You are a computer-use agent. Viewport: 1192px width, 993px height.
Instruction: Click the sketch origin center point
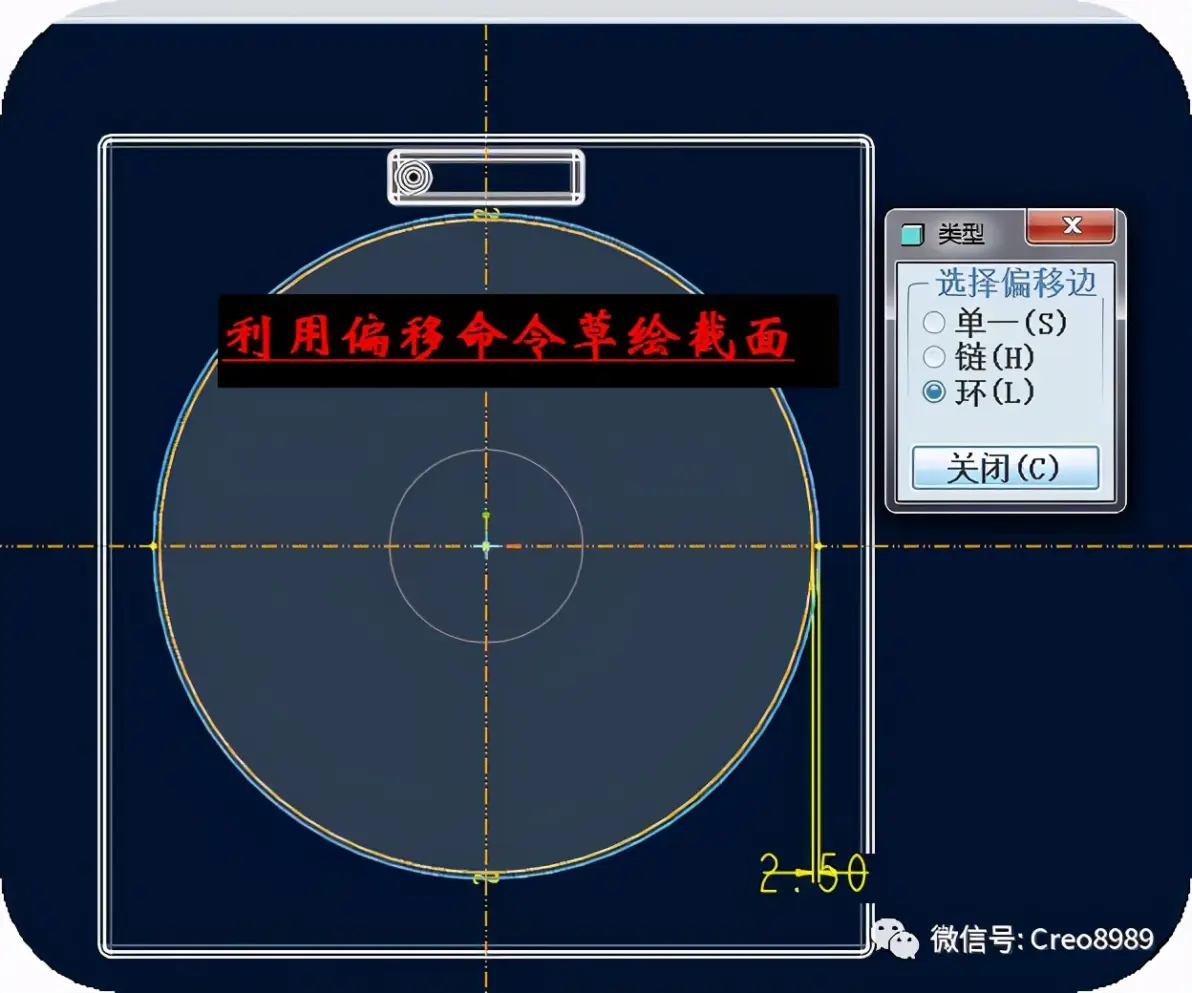click(x=487, y=546)
